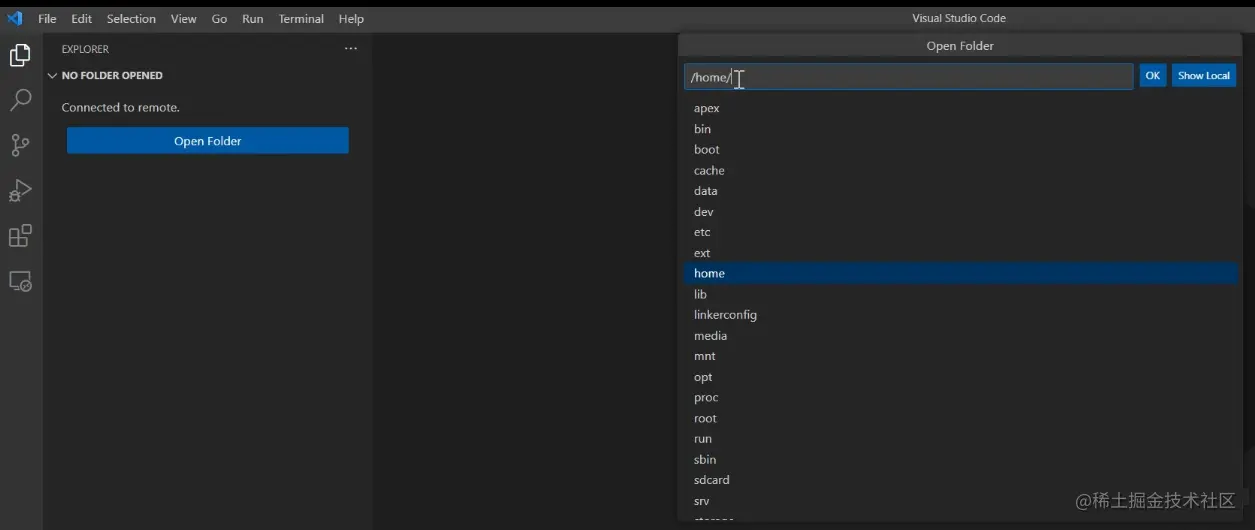Select the linkerconfig folder entry

point(960,315)
